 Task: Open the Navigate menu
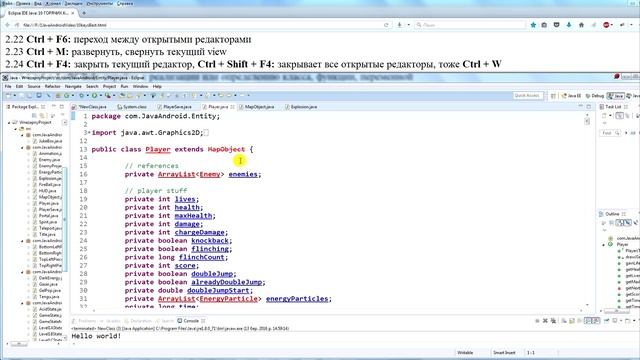point(73,87)
